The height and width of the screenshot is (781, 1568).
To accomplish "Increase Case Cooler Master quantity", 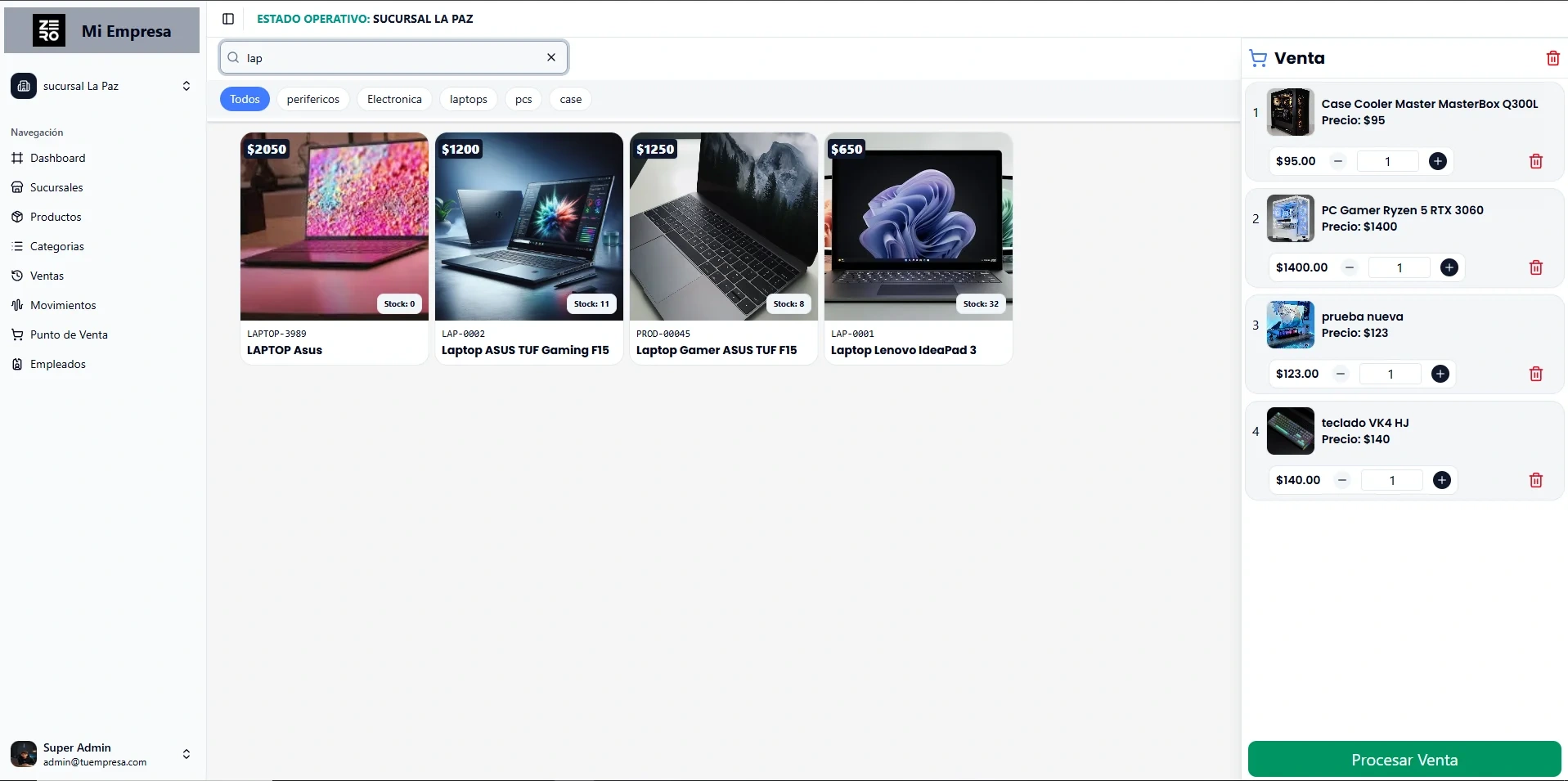I will pyautogui.click(x=1437, y=161).
